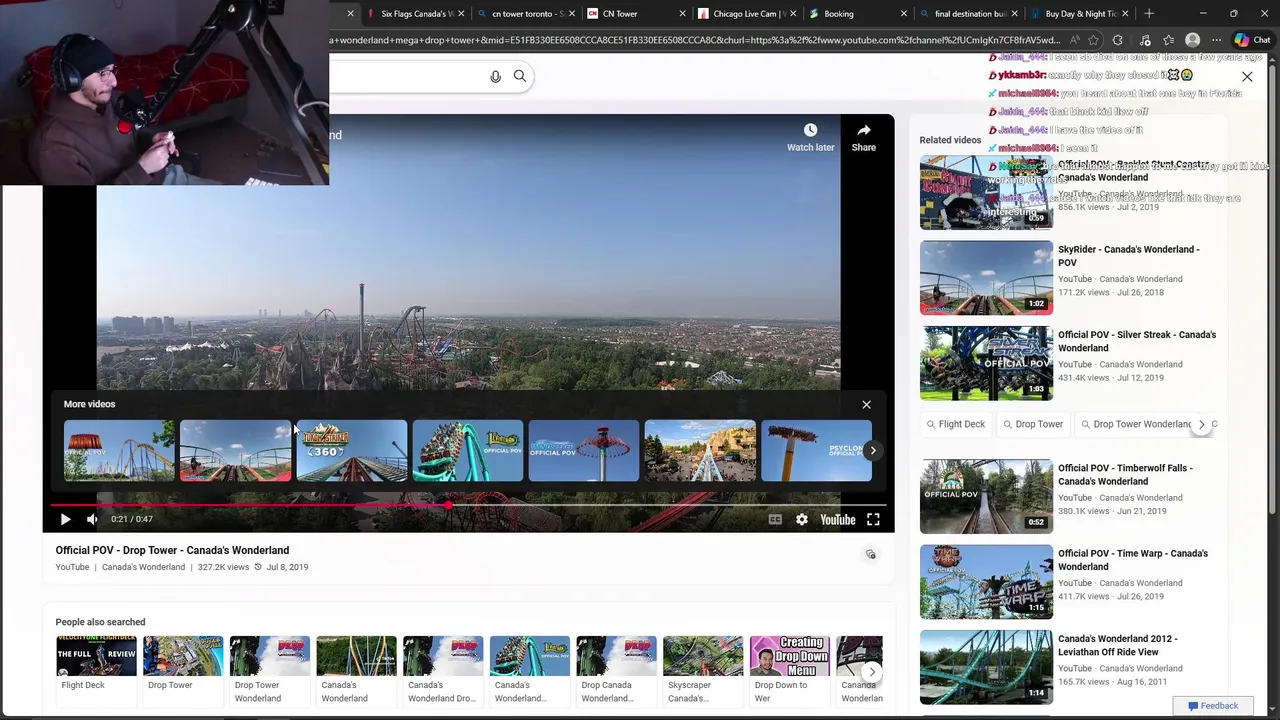Advance suggestion chips with right arrow
Screen dimensions: 1280x720
pos(1202,424)
